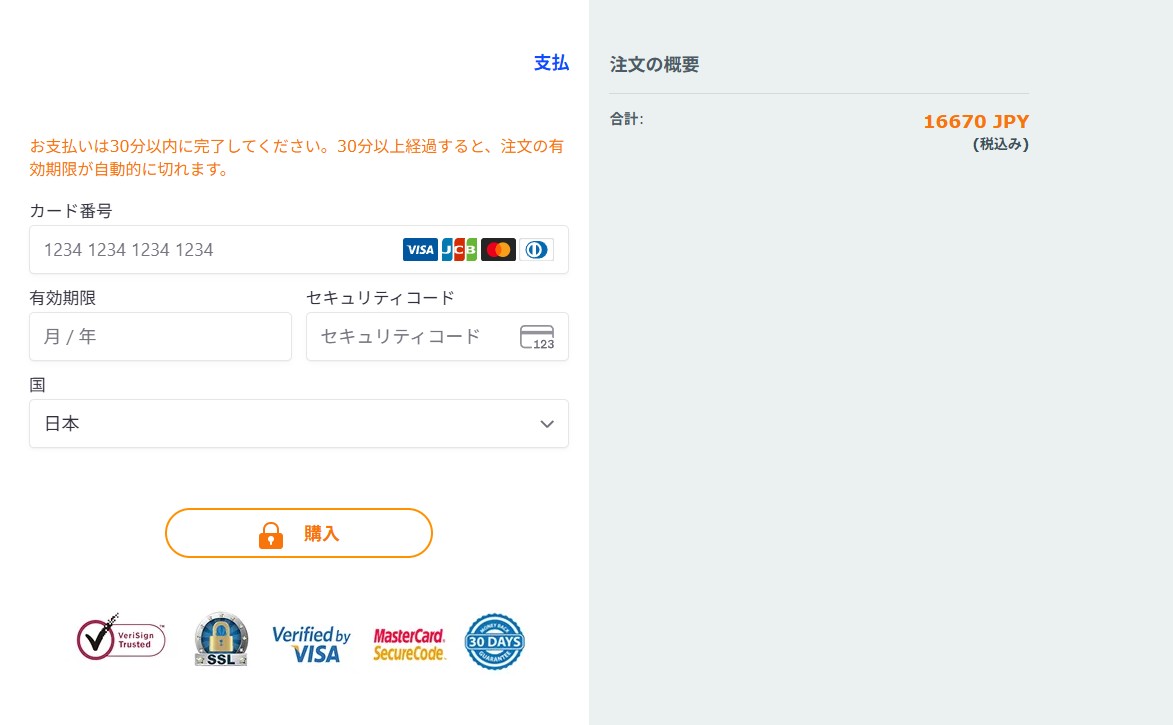
Task: Click the 有効期限 month/year input
Action: point(160,337)
